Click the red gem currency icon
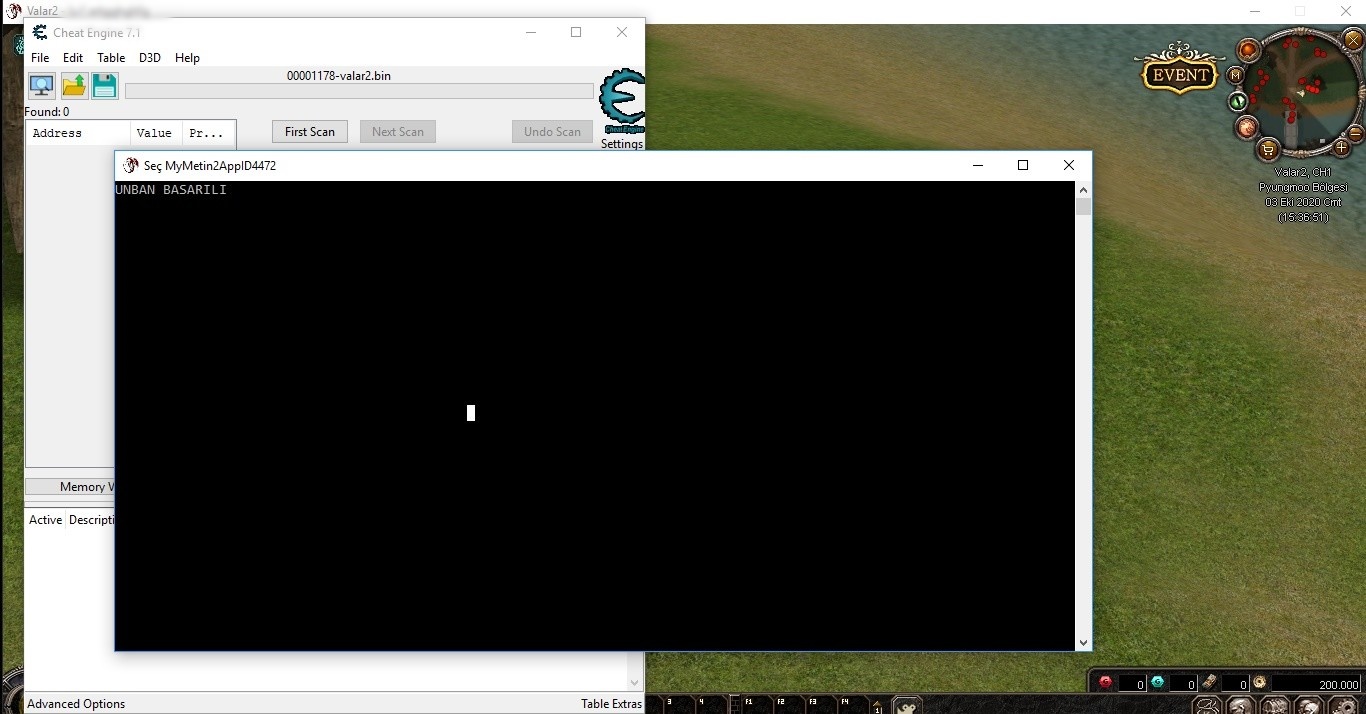Screen dimensions: 1366x714 [1106, 682]
